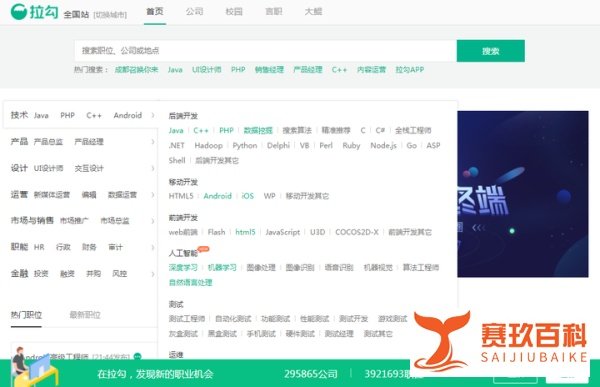
Task: Click 产品总监 in the 产品 row
Action: (48, 142)
